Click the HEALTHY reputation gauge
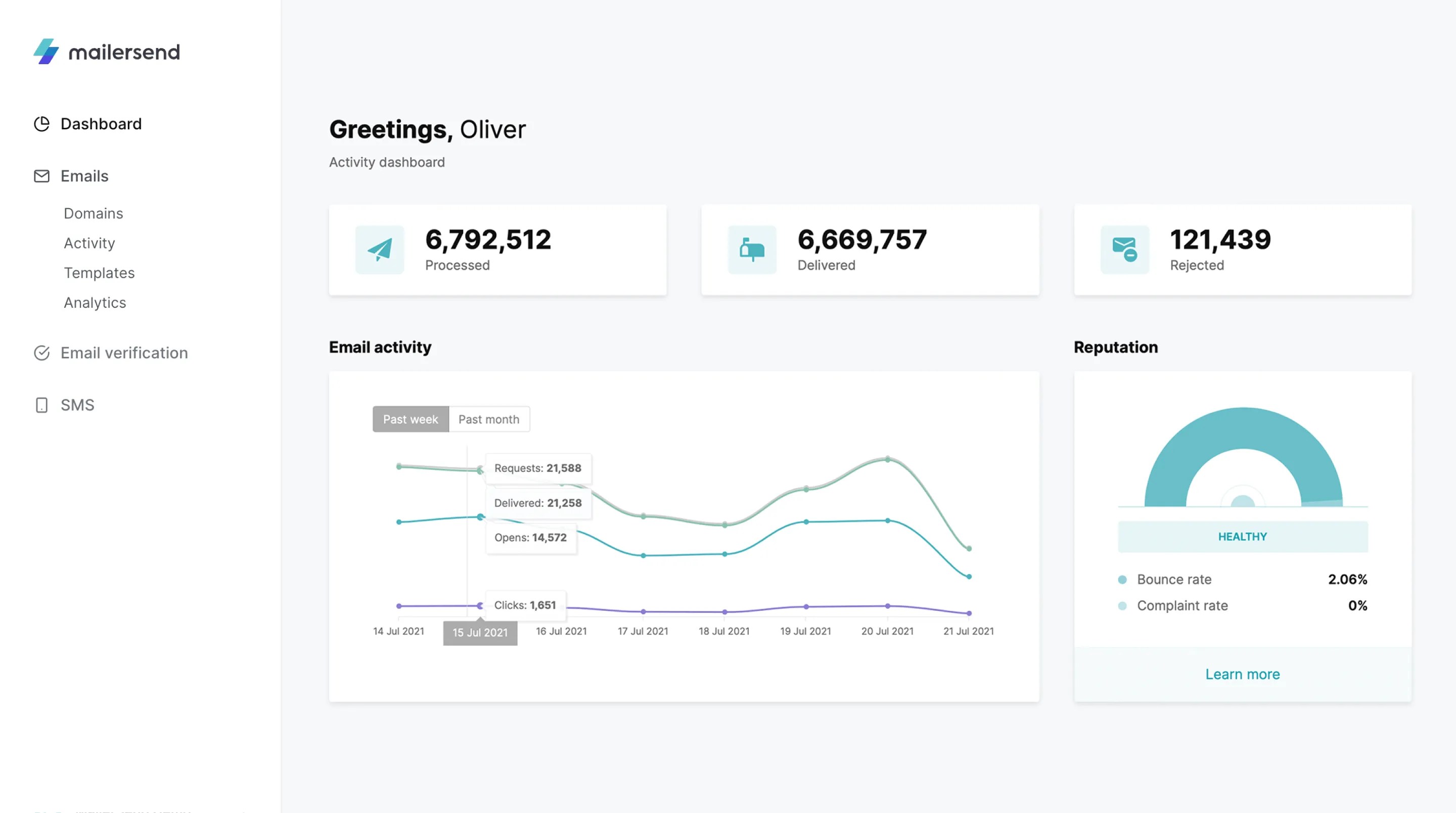This screenshot has height=813, width=1456. point(1242,536)
